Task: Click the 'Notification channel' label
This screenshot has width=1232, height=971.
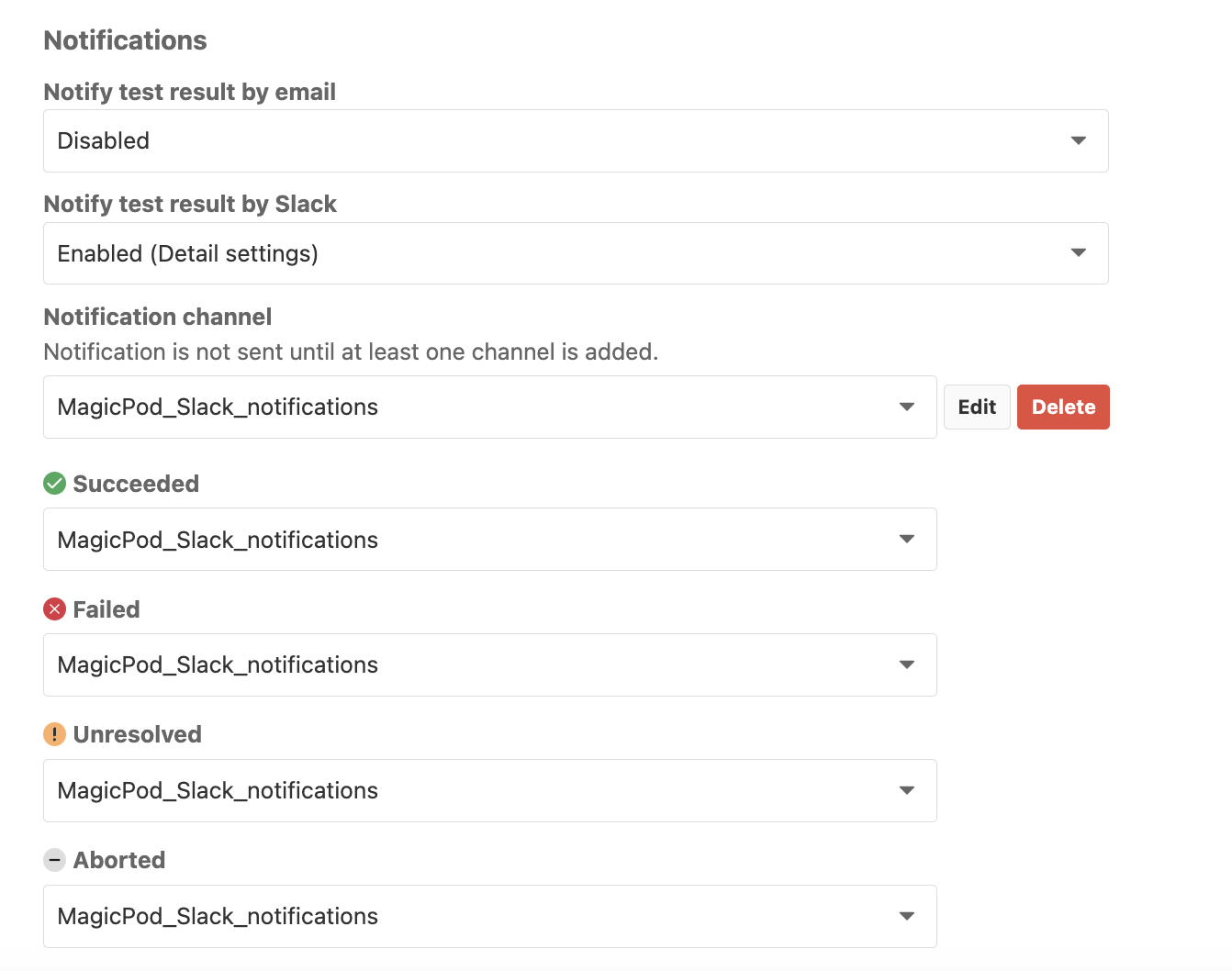Action: [x=158, y=317]
